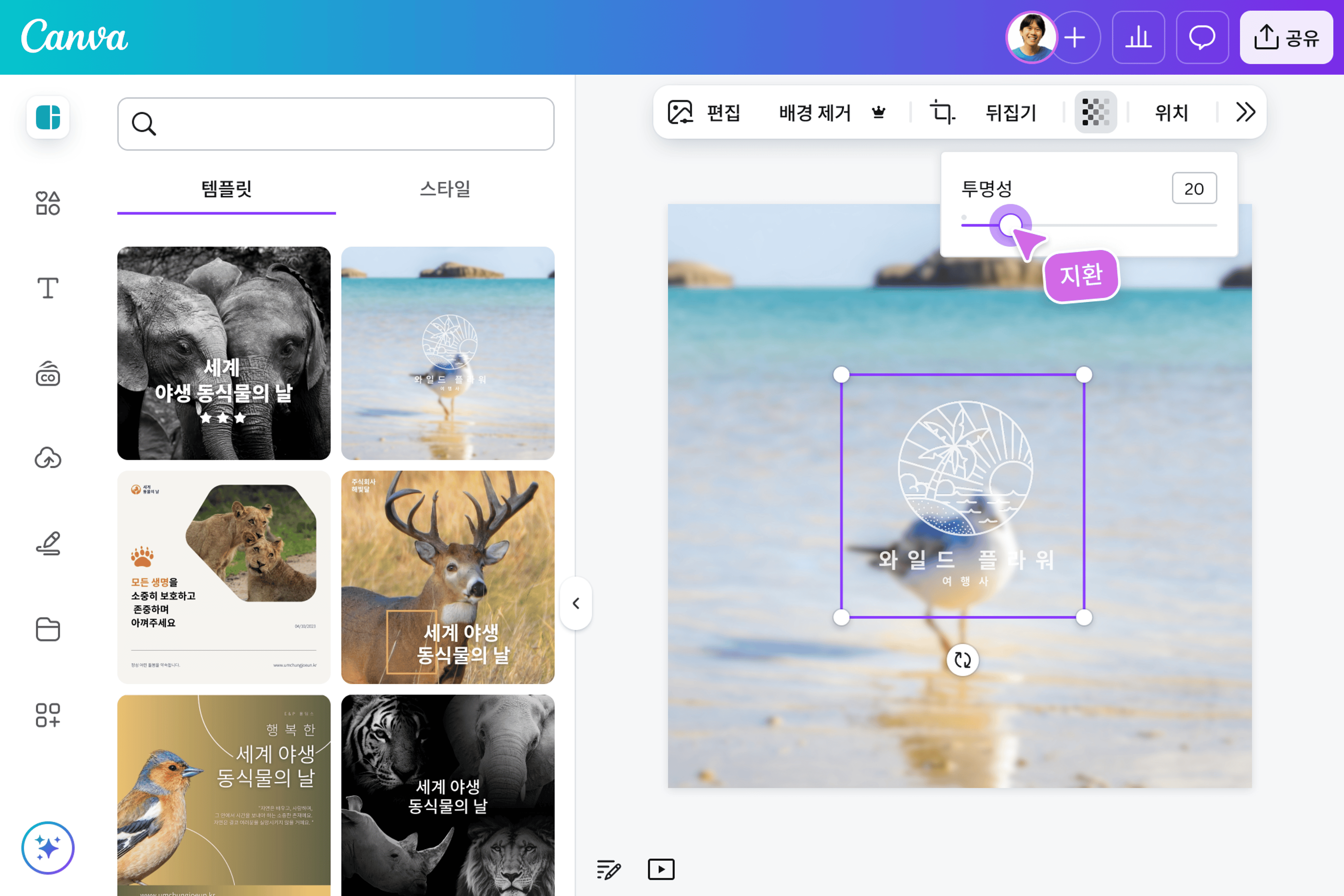Click the search magnifier icon
The height and width of the screenshot is (896, 1344).
pos(143,124)
